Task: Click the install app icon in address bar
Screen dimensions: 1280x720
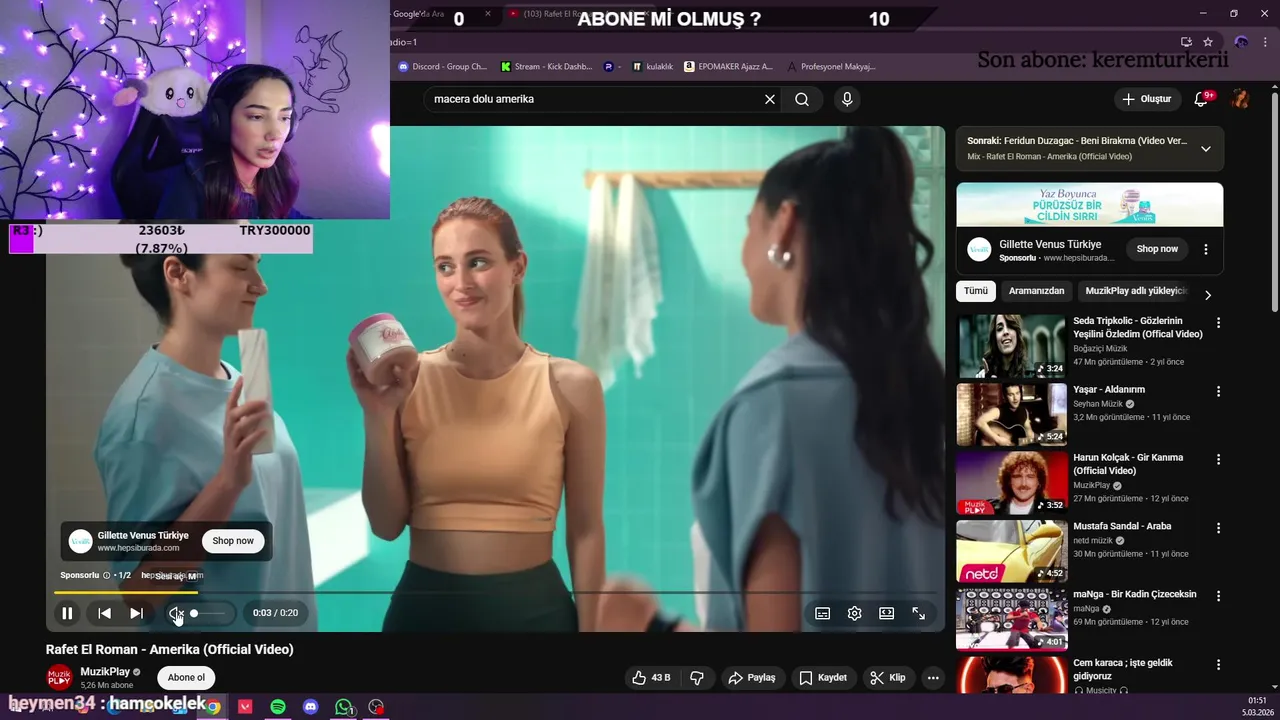Action: tap(1186, 42)
